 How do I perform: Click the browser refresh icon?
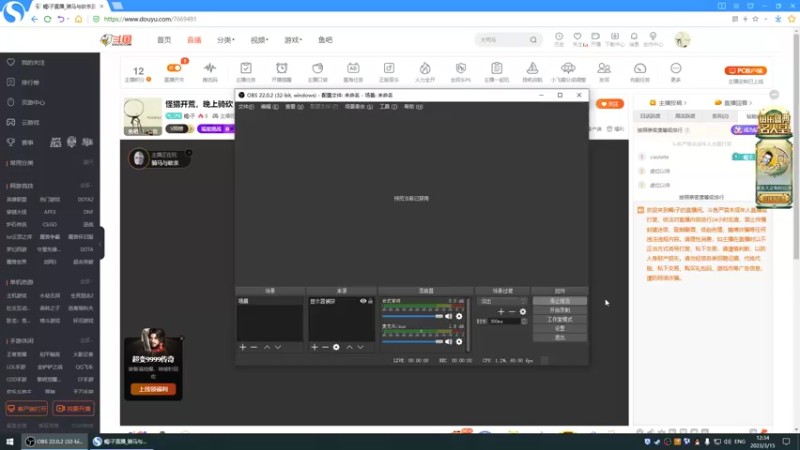point(47,19)
